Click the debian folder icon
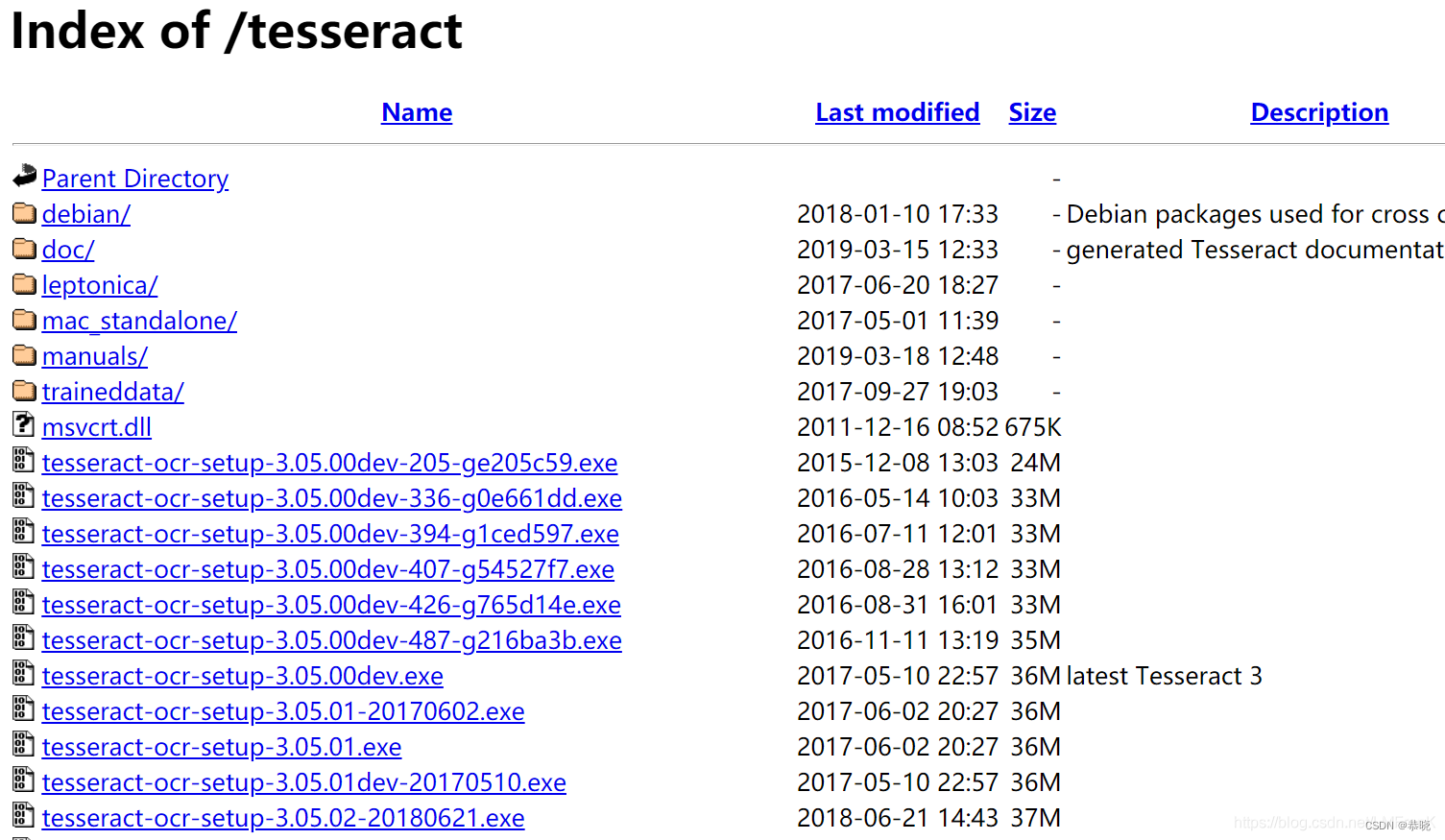1445x840 pixels. (24, 212)
